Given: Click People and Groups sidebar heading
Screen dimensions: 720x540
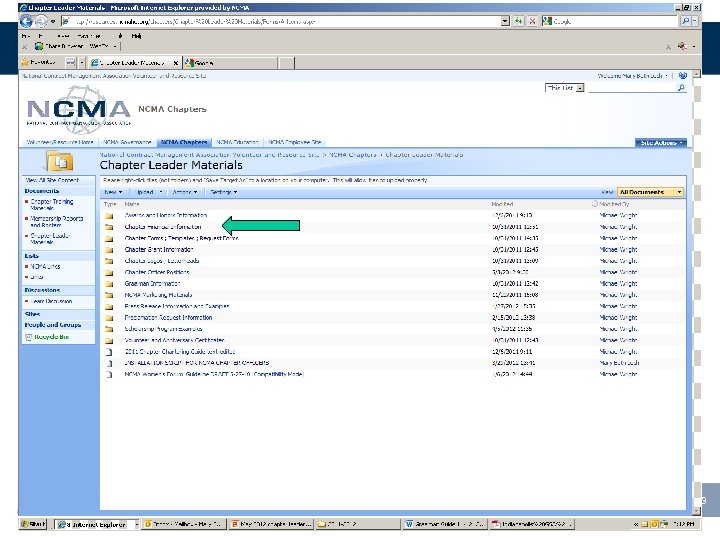Looking at the screenshot, I should pyautogui.click(x=53, y=325).
